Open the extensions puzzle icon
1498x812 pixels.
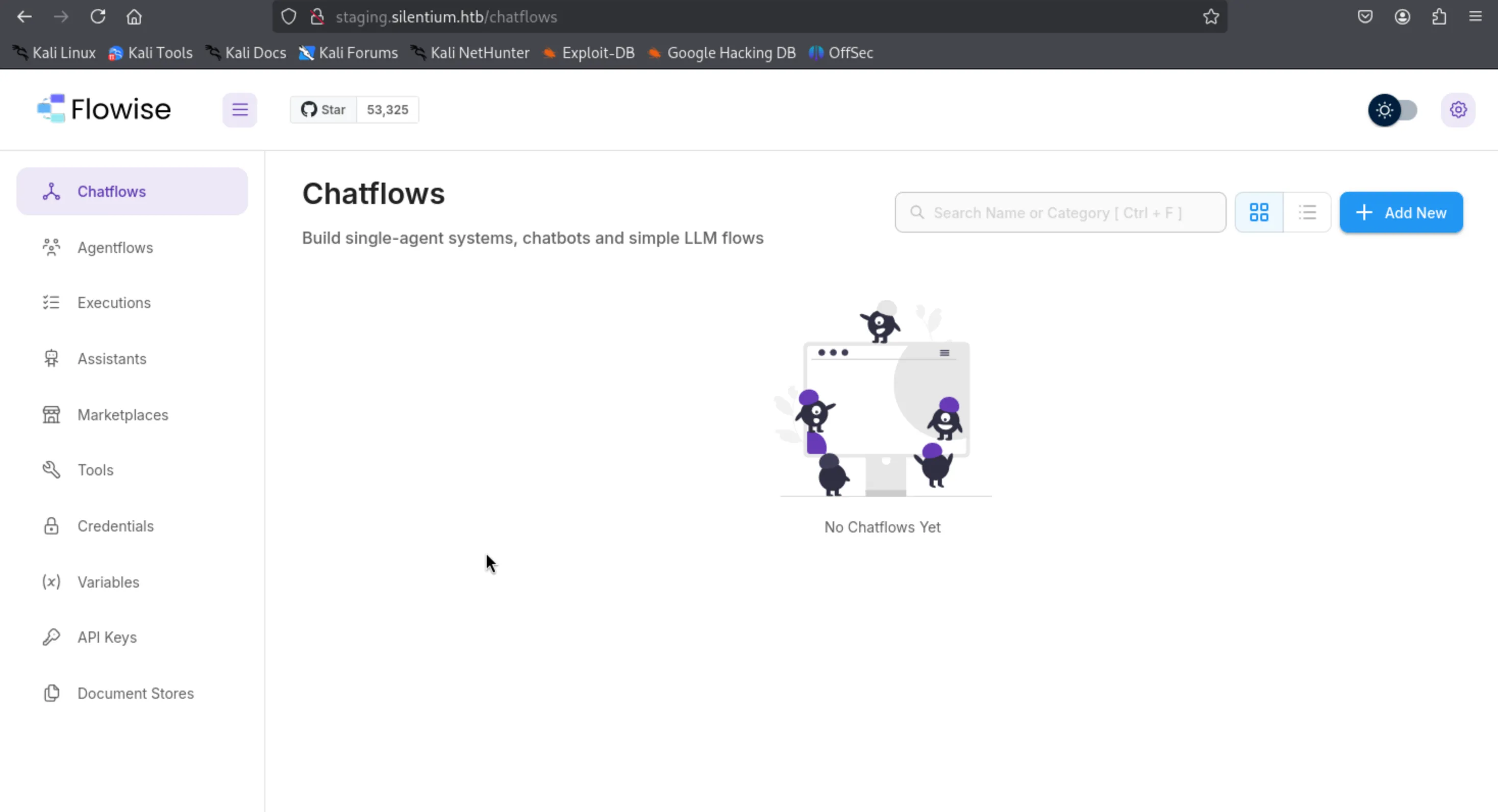(1439, 17)
